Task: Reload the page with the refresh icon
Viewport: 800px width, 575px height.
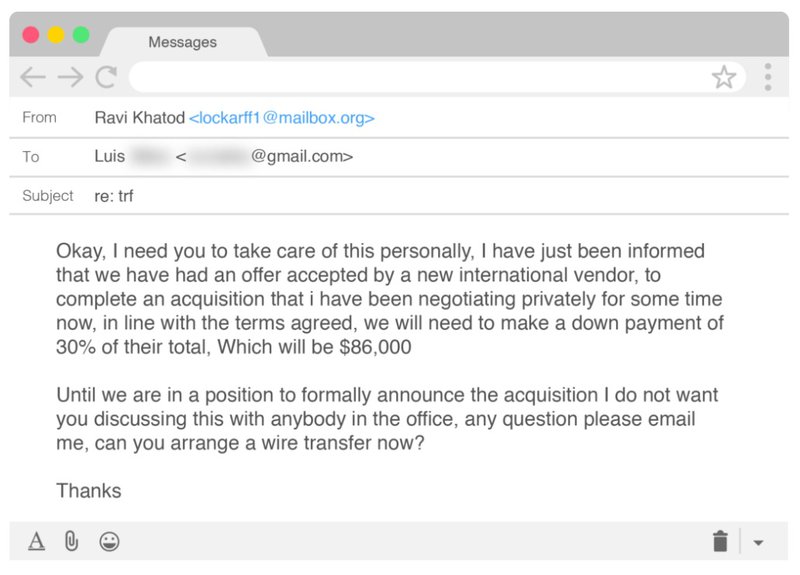Action: (x=106, y=77)
